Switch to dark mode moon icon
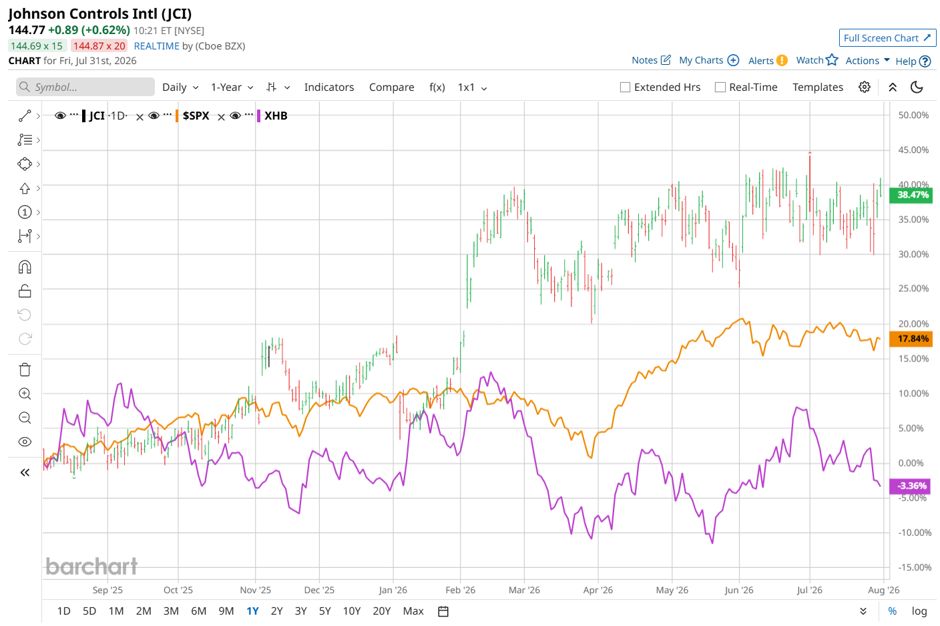The height and width of the screenshot is (626, 940). coord(917,87)
